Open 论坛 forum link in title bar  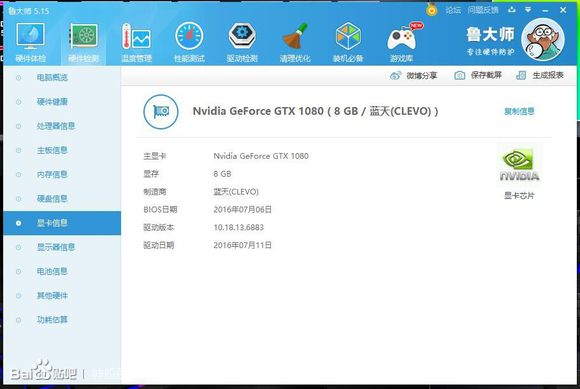click(x=453, y=10)
